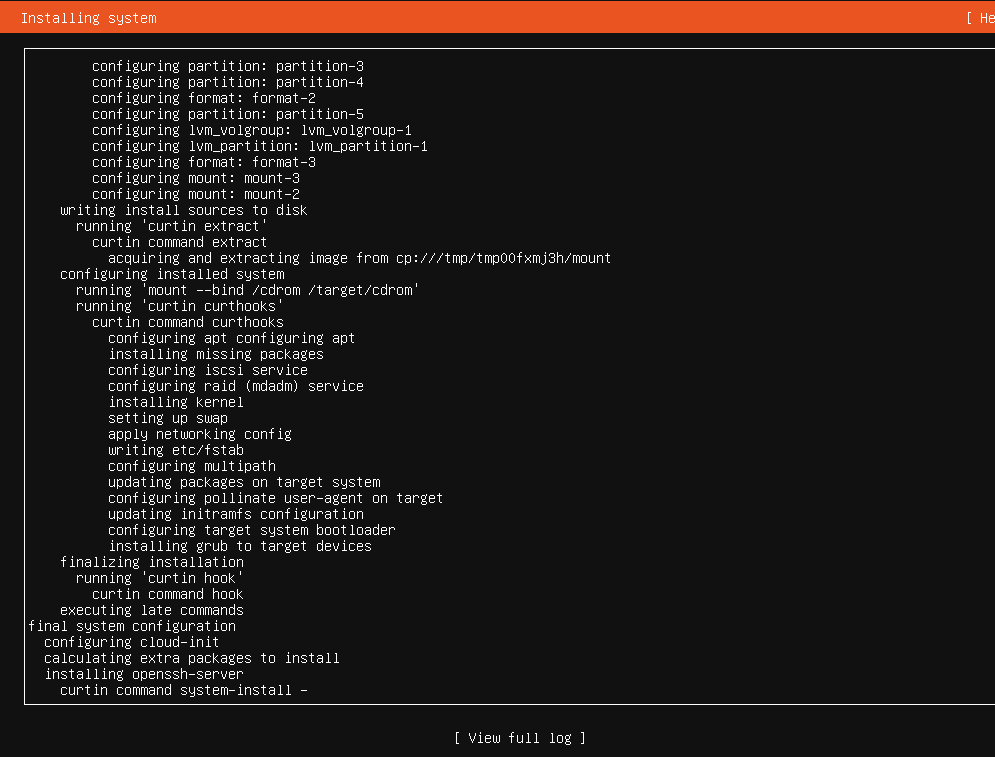Click the 'writing etc/fstab' log line
The width and height of the screenshot is (995, 757).
click(x=175, y=450)
